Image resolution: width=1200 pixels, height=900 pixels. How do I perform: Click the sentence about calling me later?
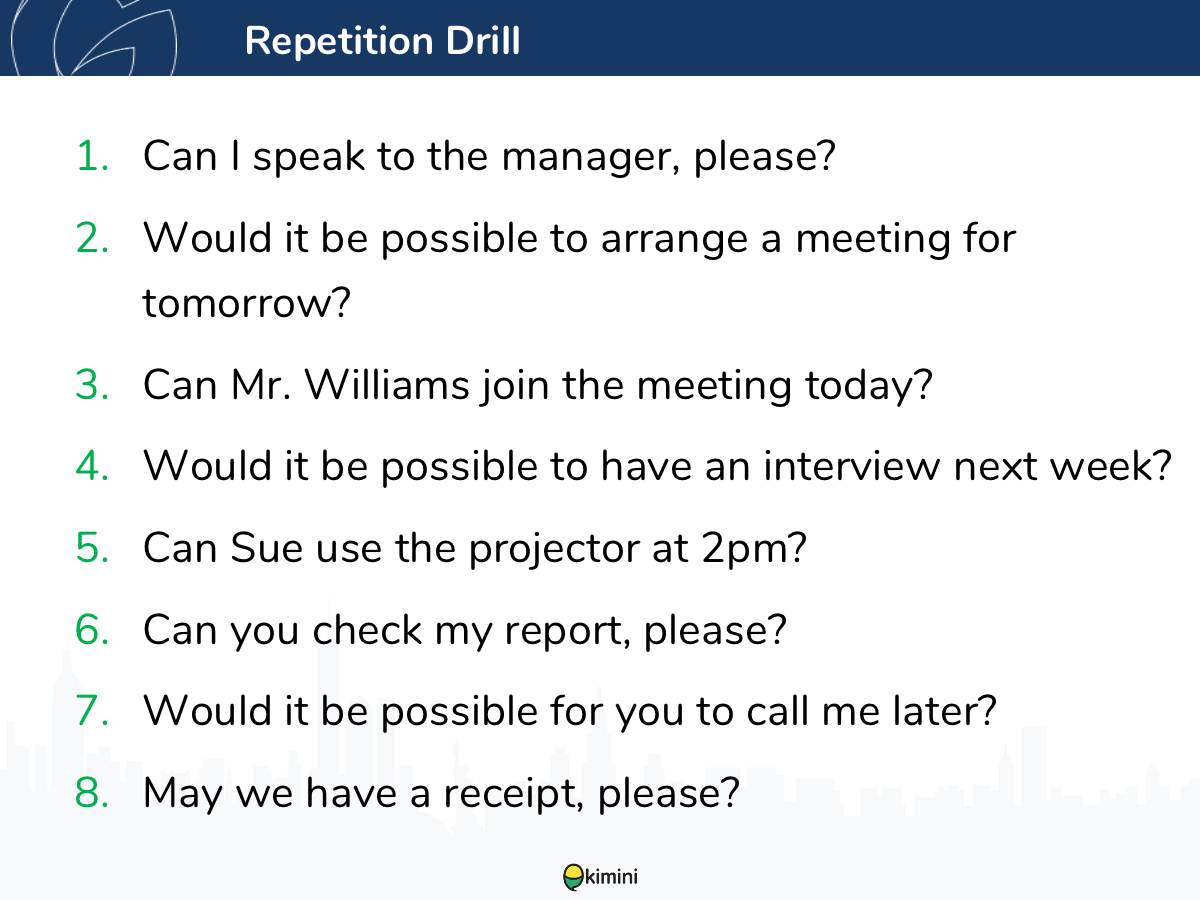pyautogui.click(x=570, y=712)
